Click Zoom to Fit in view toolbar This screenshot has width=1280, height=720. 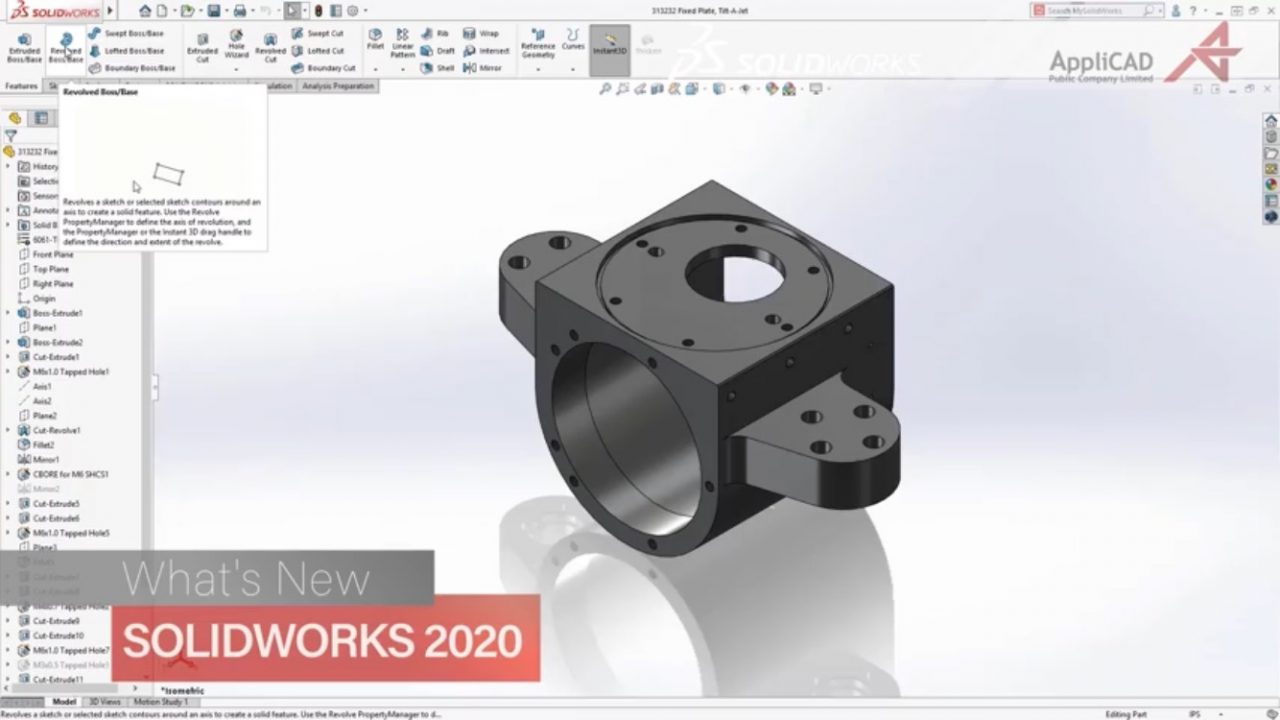pos(605,89)
